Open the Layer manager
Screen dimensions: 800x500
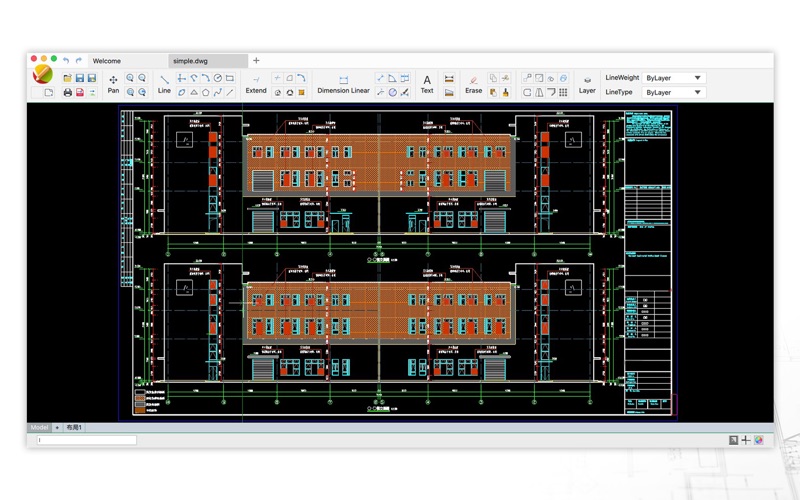coord(587,84)
